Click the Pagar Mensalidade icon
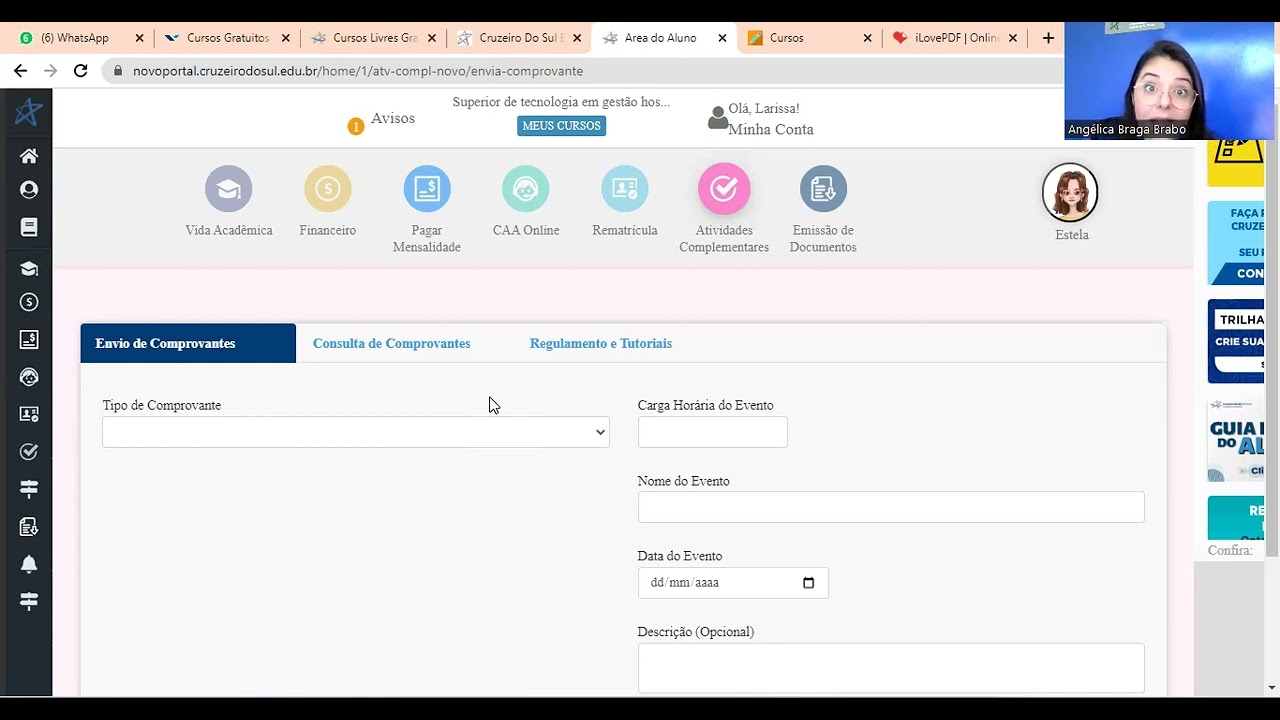Screen dimensions: 1280x720 pos(427,189)
